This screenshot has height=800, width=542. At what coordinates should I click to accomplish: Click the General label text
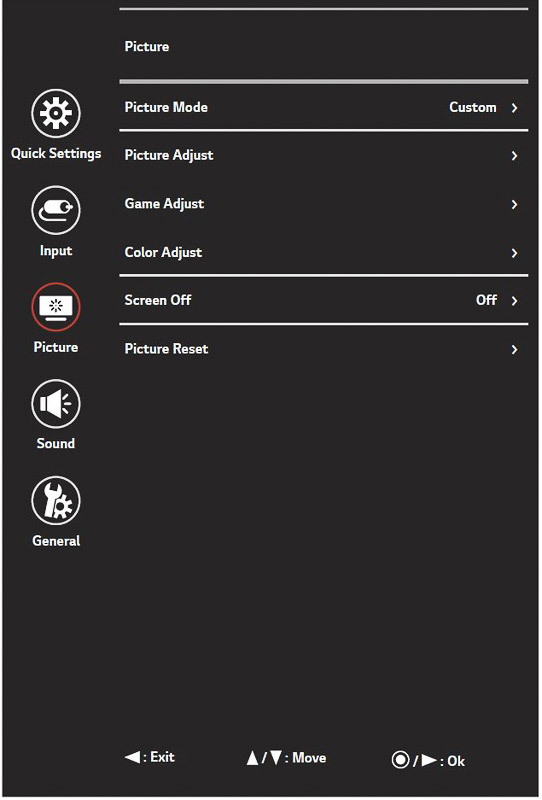56,541
